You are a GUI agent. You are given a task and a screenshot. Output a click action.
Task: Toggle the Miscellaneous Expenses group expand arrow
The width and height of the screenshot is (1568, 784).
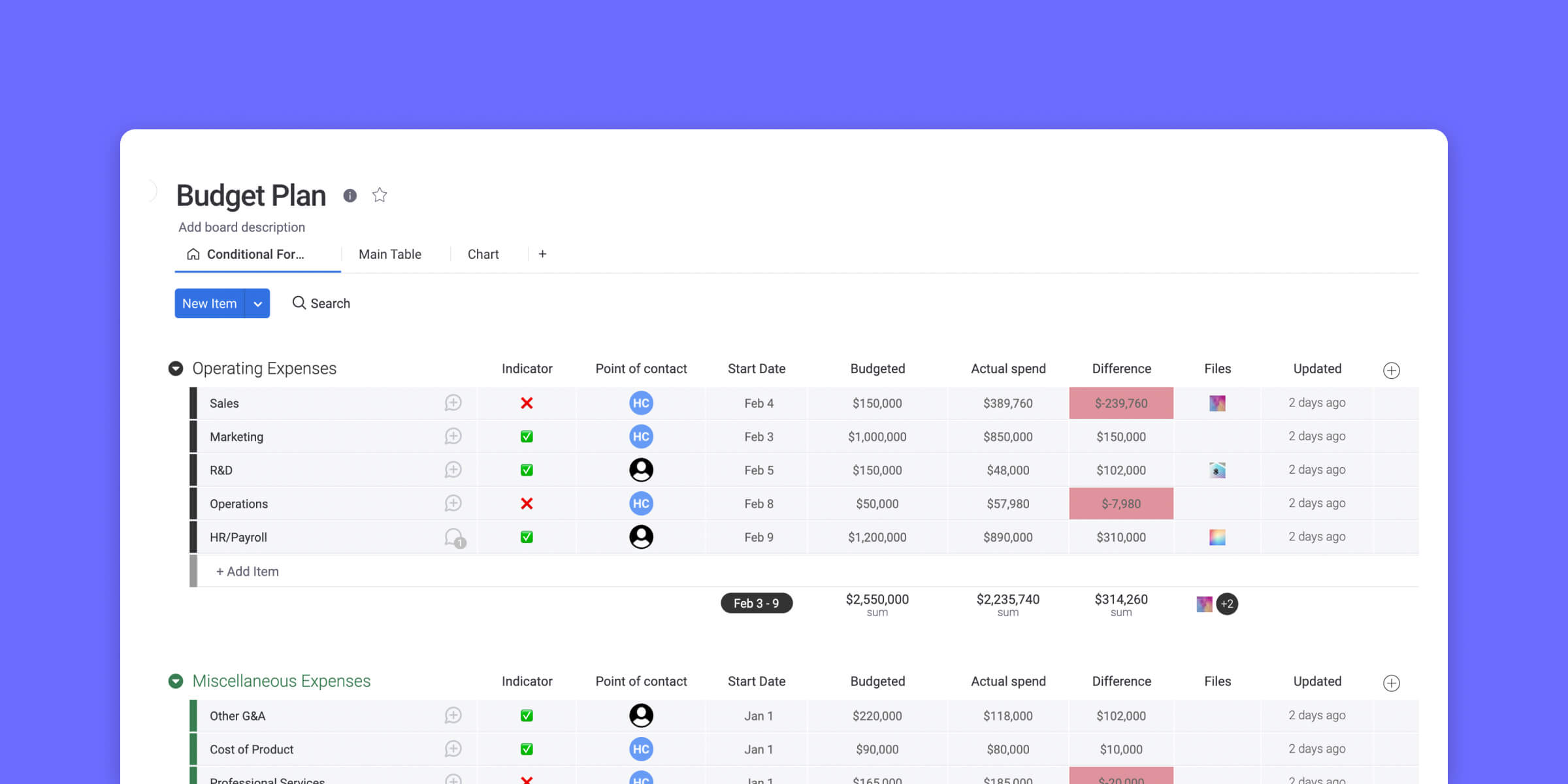coord(176,681)
